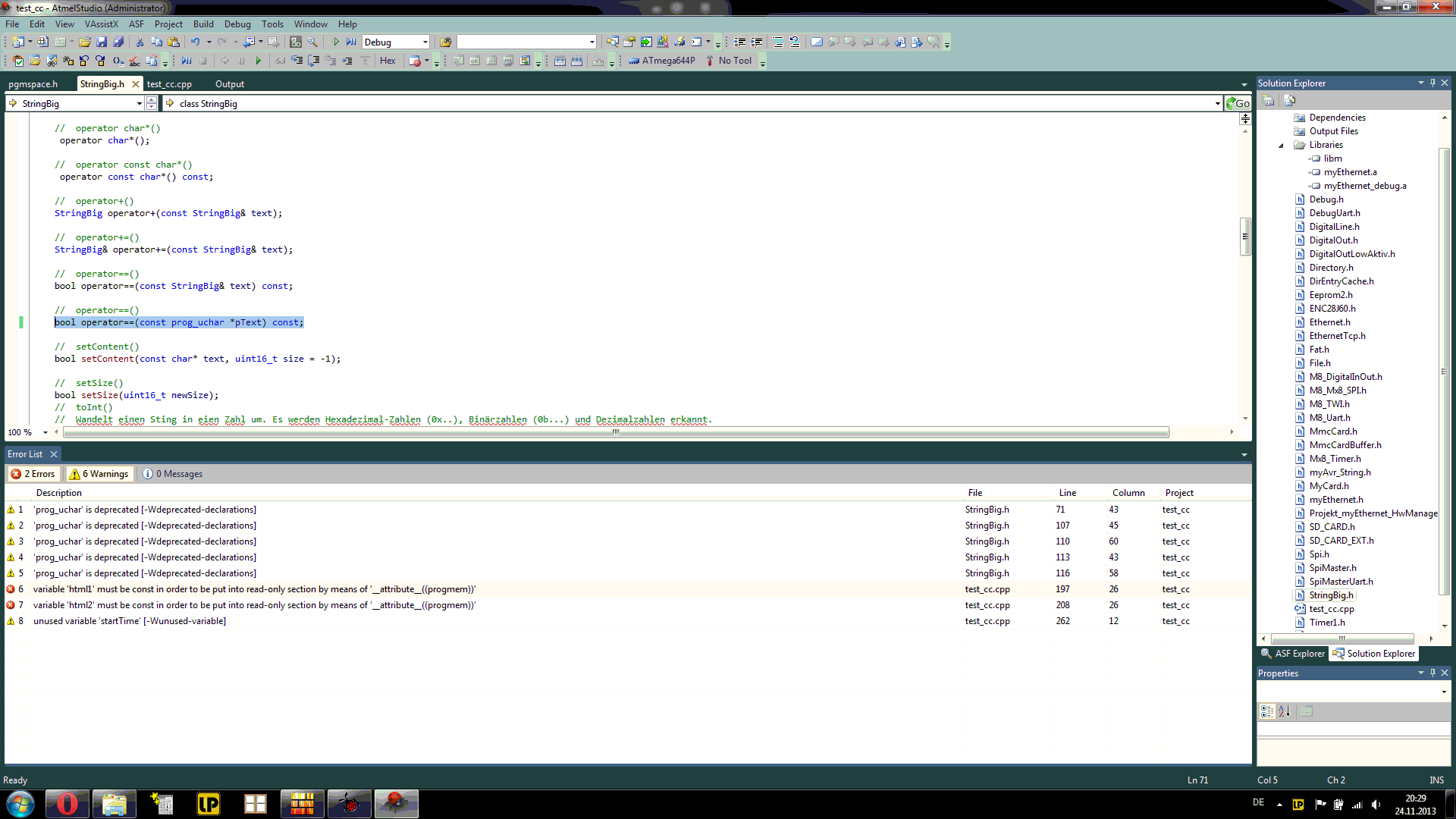
Task: Click the Navigate Backward icon
Action: click(248, 42)
